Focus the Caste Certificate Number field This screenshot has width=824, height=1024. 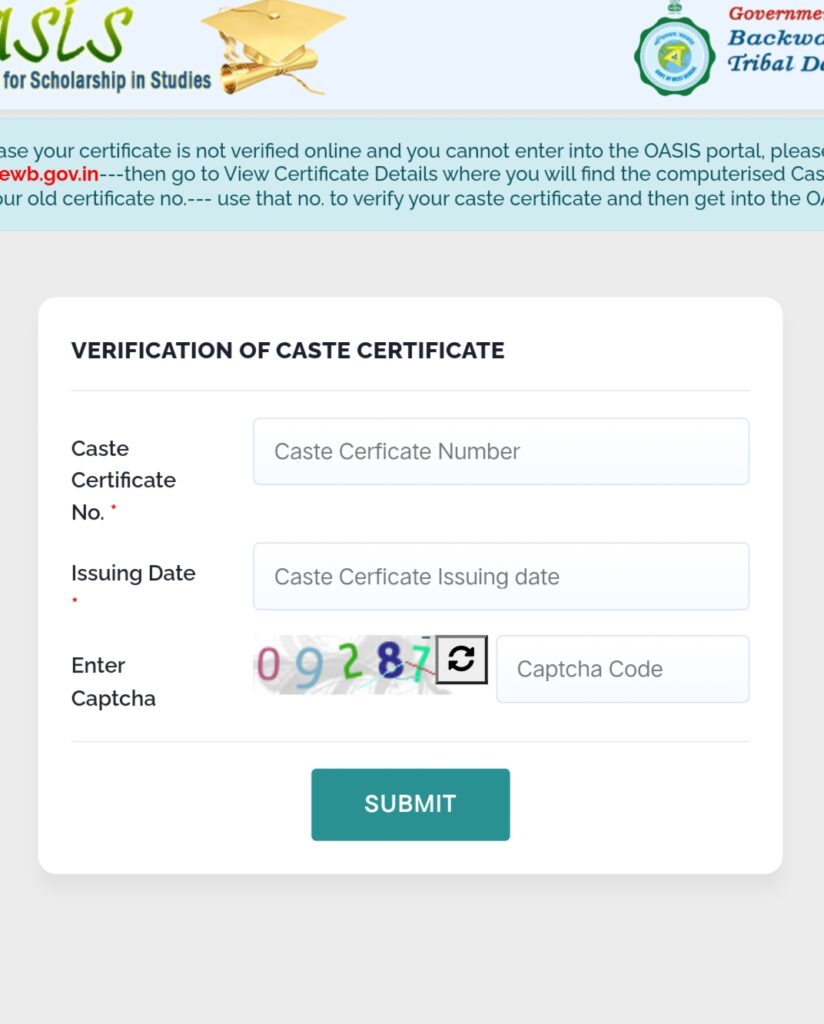501,451
